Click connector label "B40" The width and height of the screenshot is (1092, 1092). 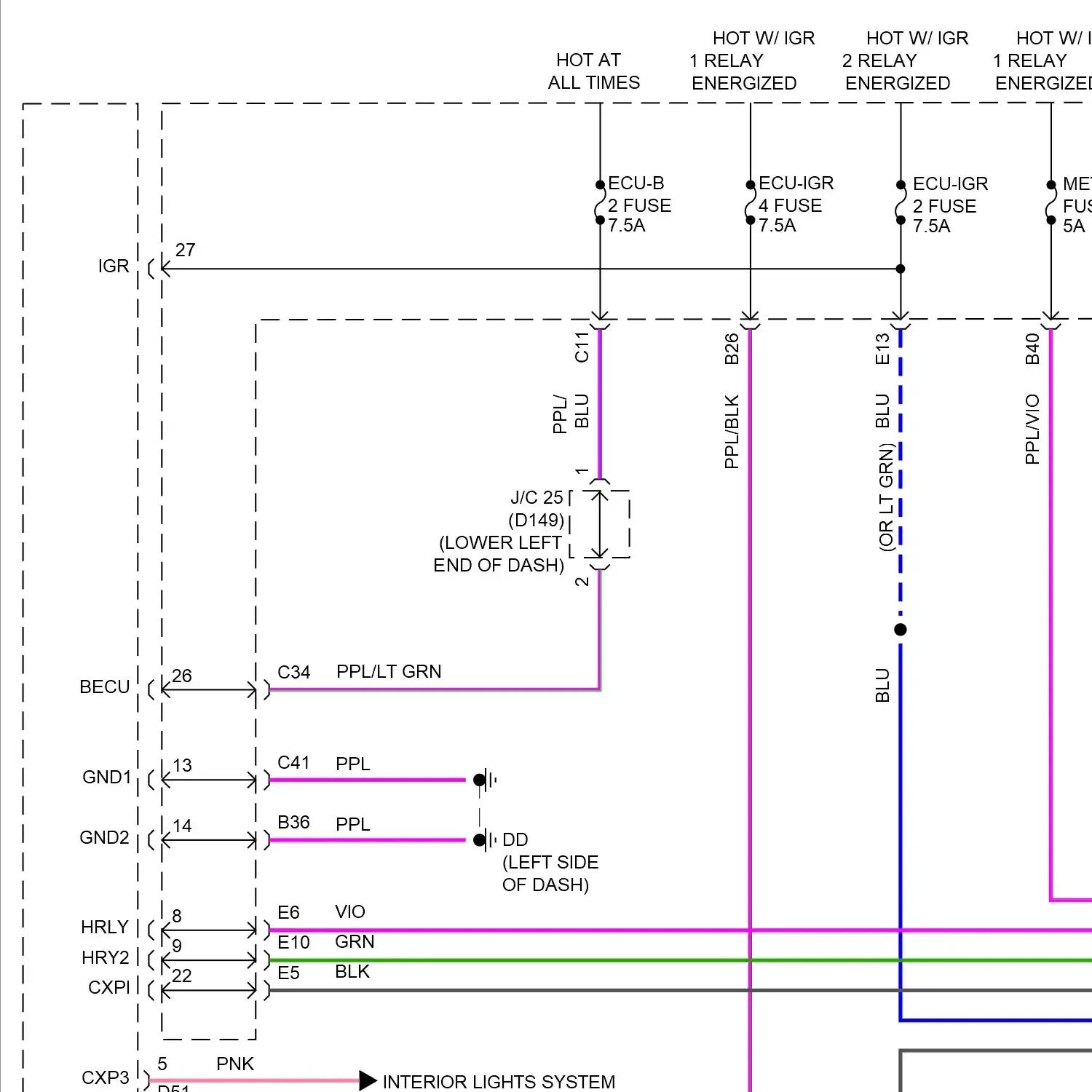[x=1032, y=349]
